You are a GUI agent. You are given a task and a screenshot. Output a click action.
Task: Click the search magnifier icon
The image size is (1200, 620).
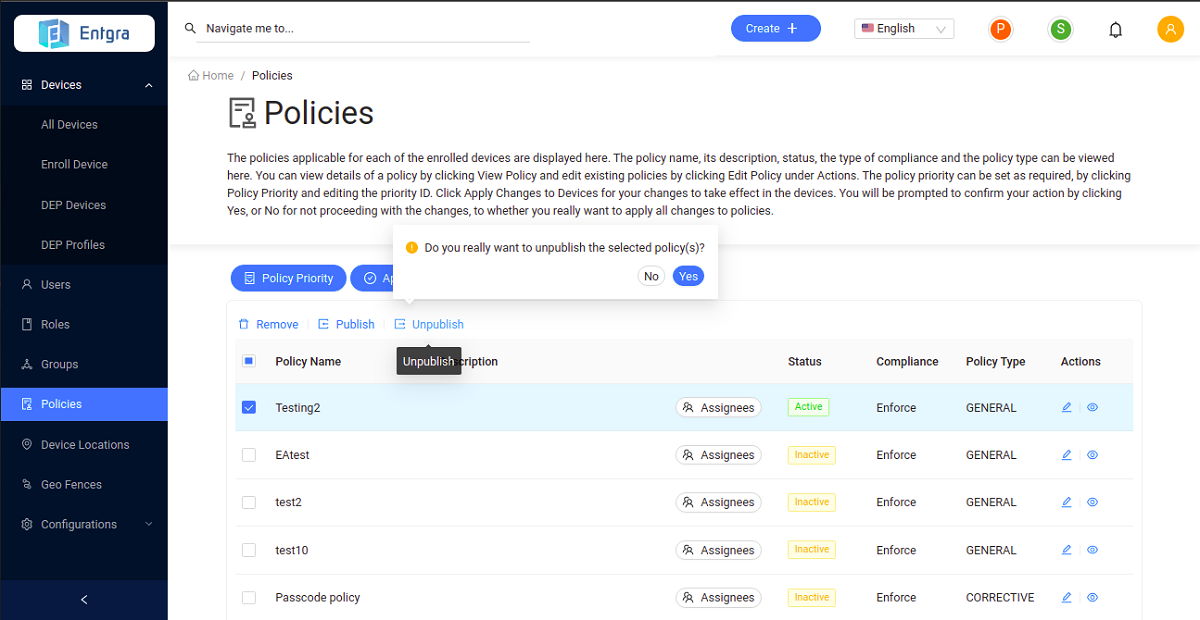coord(190,29)
